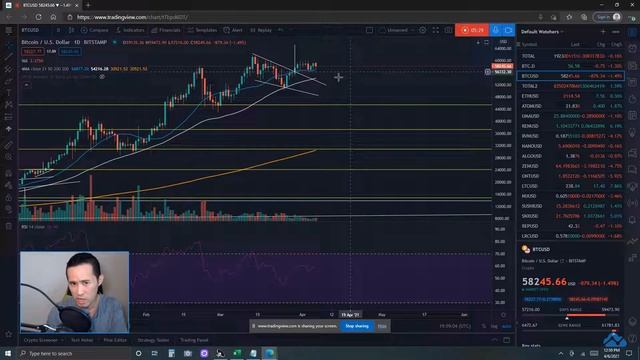This screenshot has height=360, width=640.
Task: Take a chart snapshot
Action: pyautogui.click(x=448, y=30)
